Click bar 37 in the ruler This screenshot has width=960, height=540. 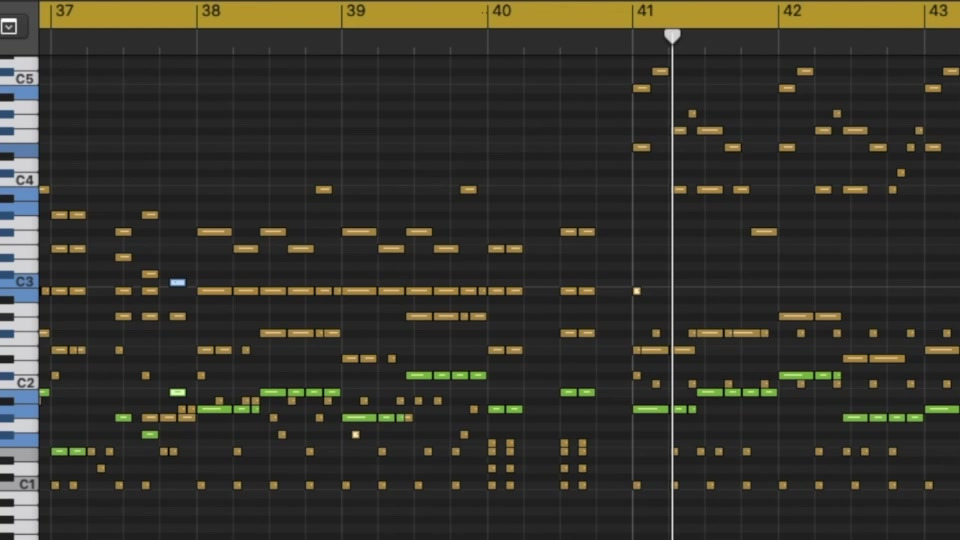point(64,11)
